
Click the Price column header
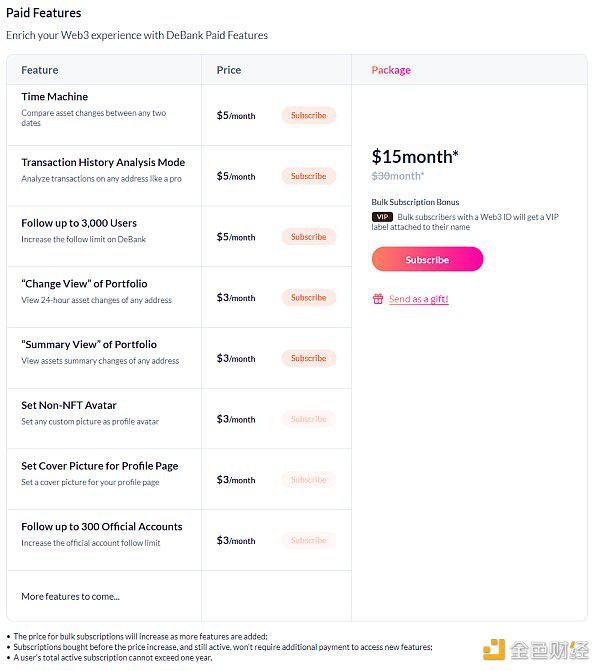229,70
